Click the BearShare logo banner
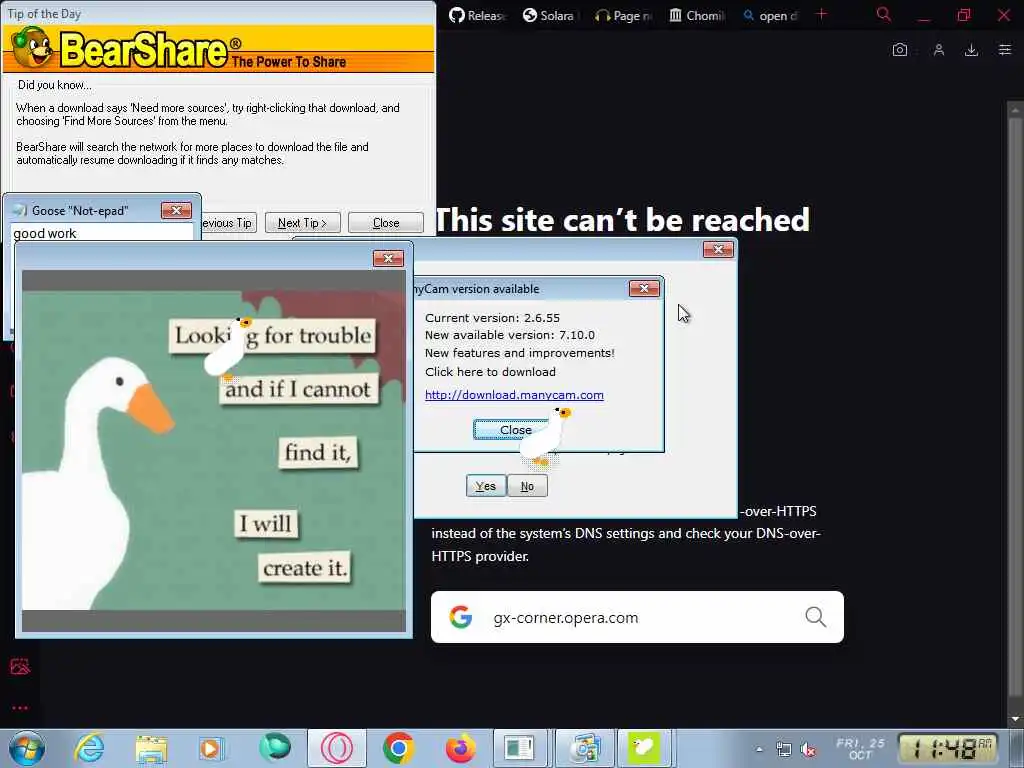1024x768 pixels. (x=219, y=49)
